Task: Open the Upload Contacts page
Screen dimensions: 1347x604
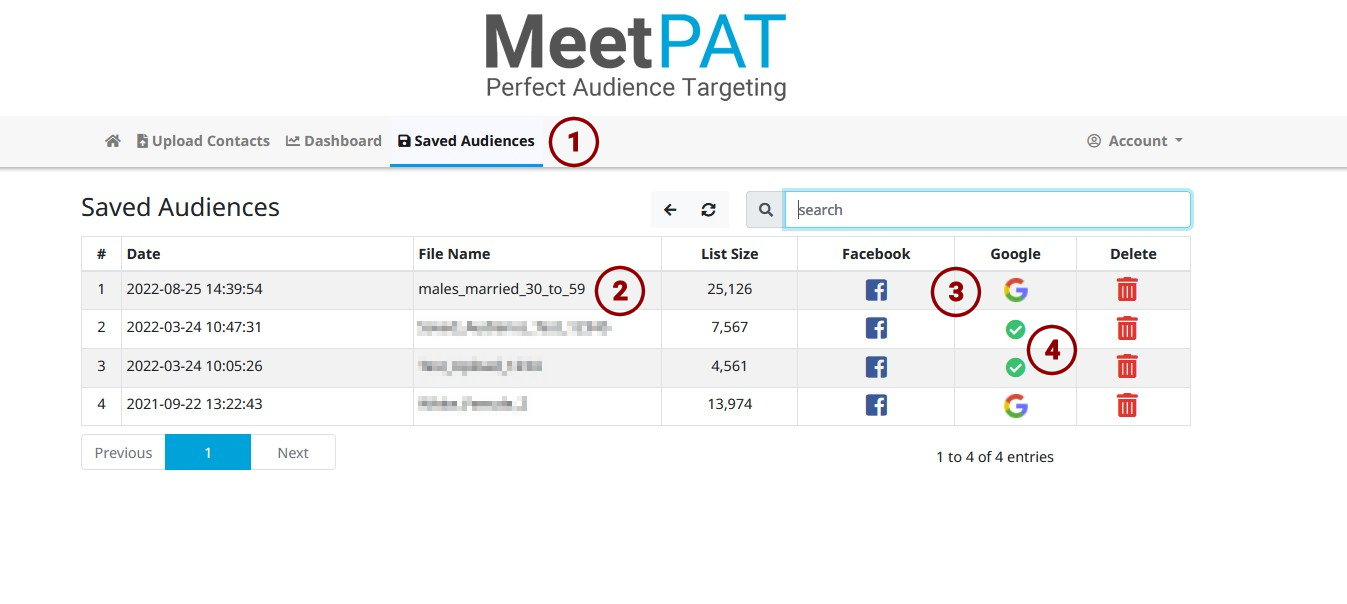Action: click(x=203, y=141)
